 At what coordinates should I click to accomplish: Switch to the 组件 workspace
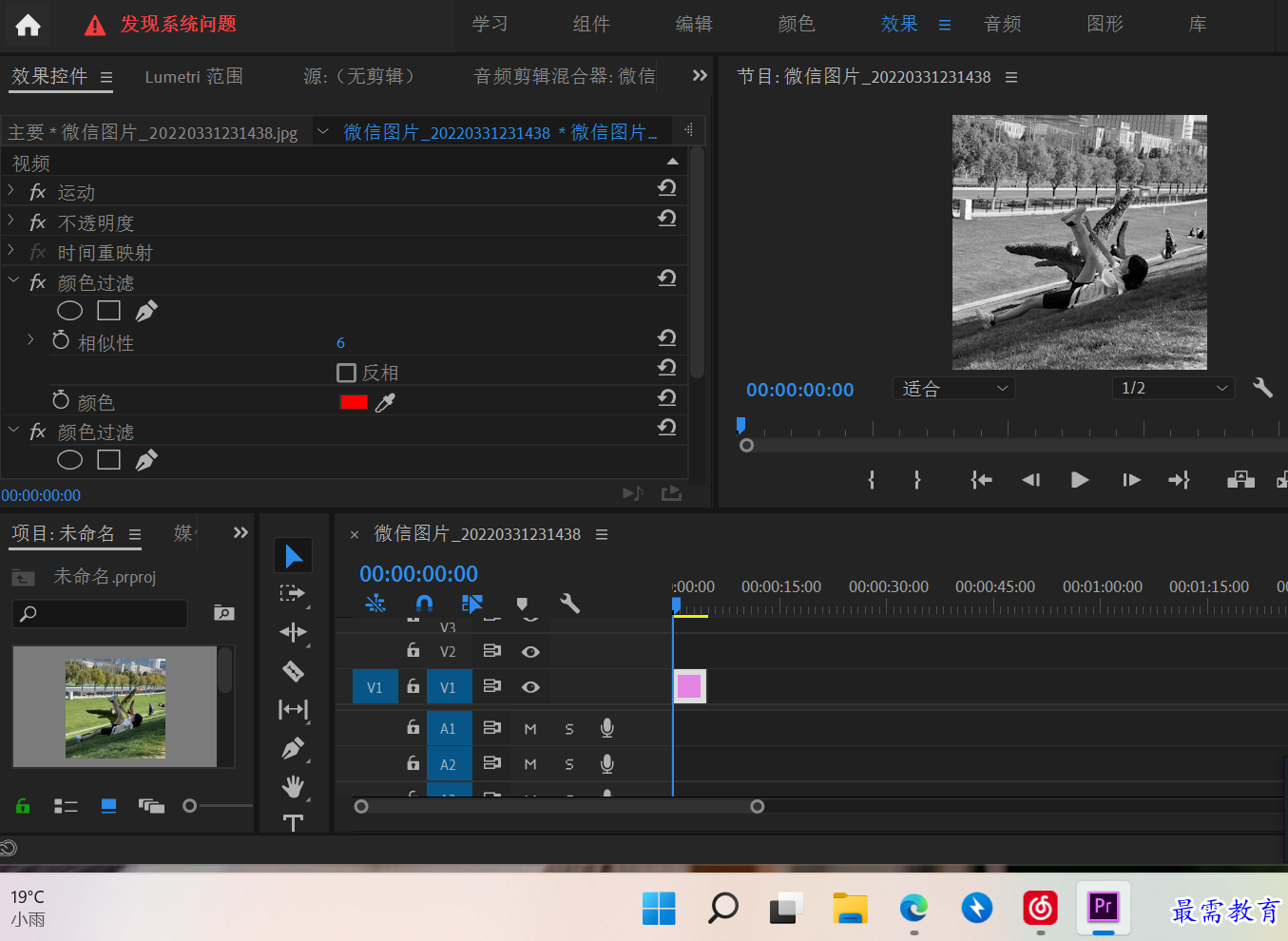pyautogui.click(x=591, y=25)
